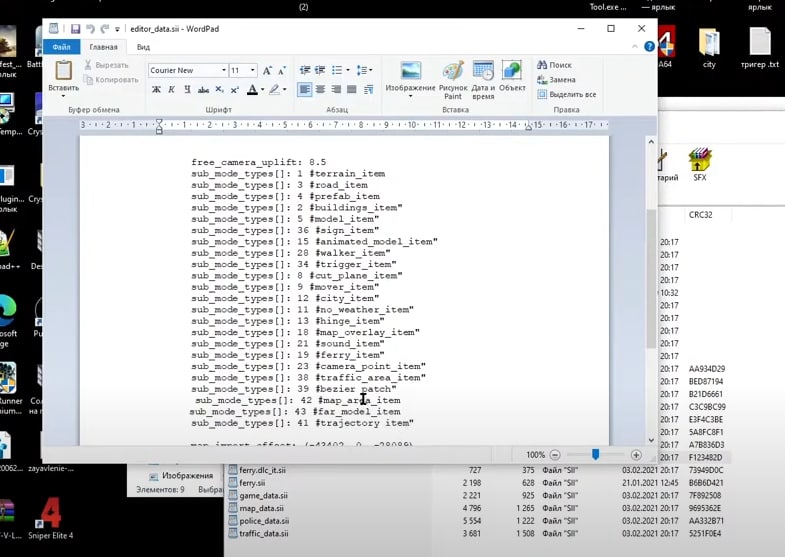The image size is (785, 557).
Task: Open the WordPad window system menu icon
Action: click(x=54, y=29)
